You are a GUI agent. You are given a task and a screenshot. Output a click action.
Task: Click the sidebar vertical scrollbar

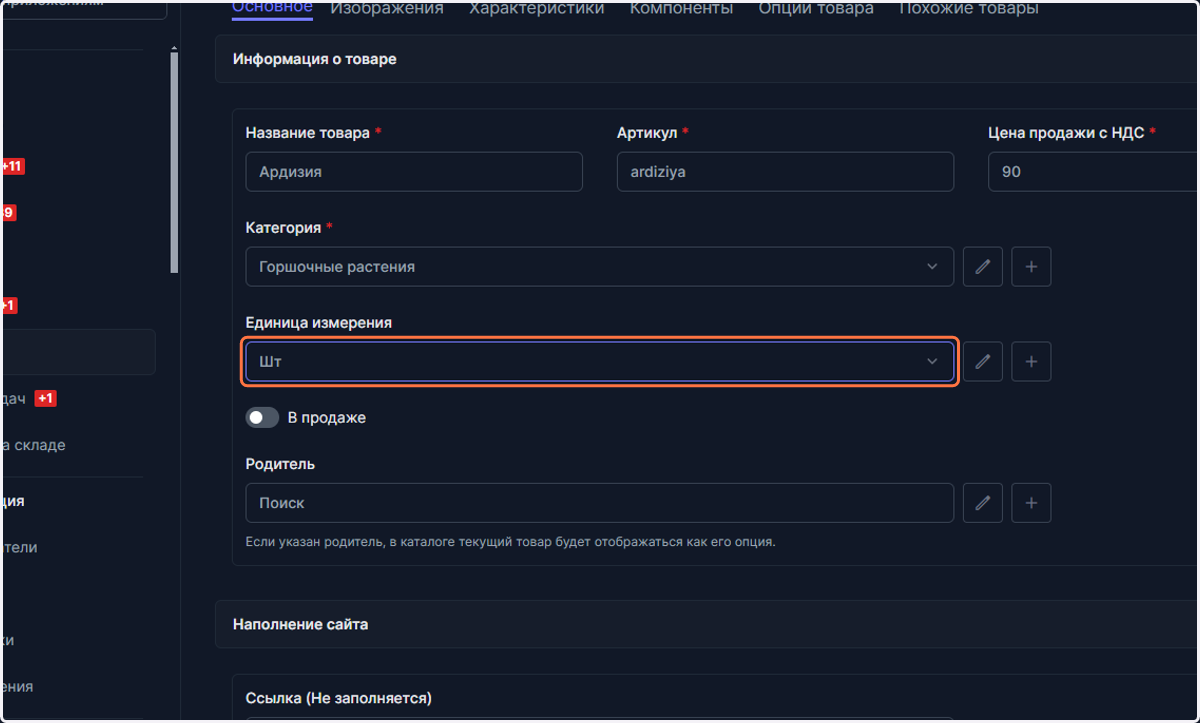coord(174,162)
